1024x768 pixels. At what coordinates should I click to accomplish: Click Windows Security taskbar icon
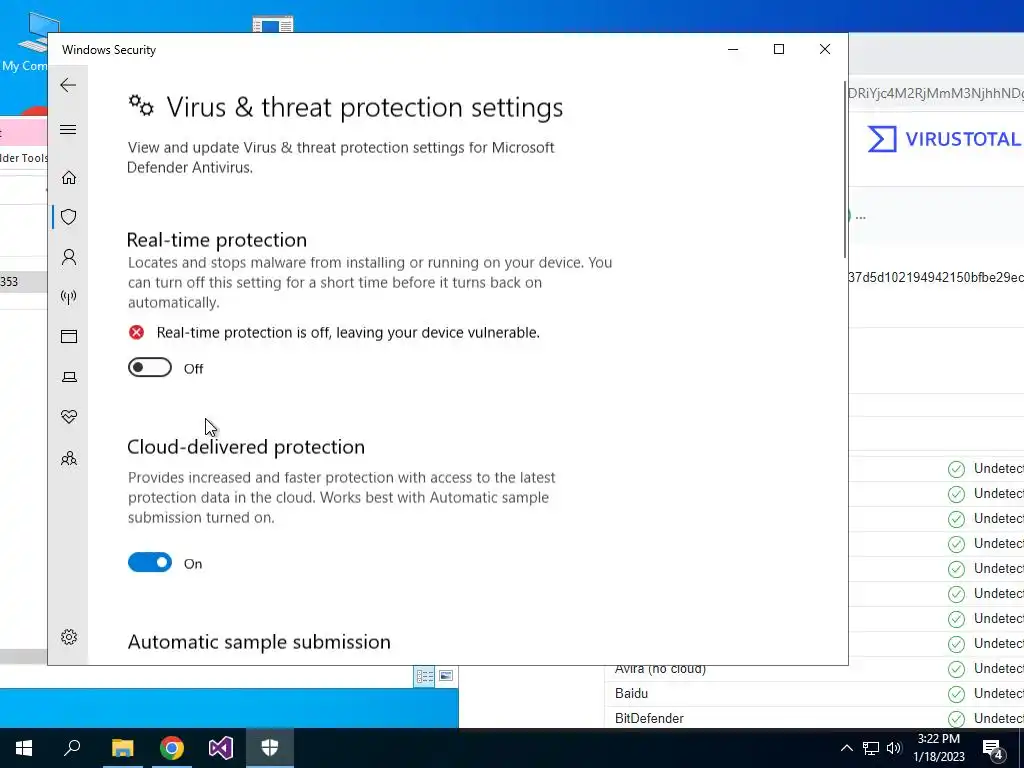(x=270, y=748)
